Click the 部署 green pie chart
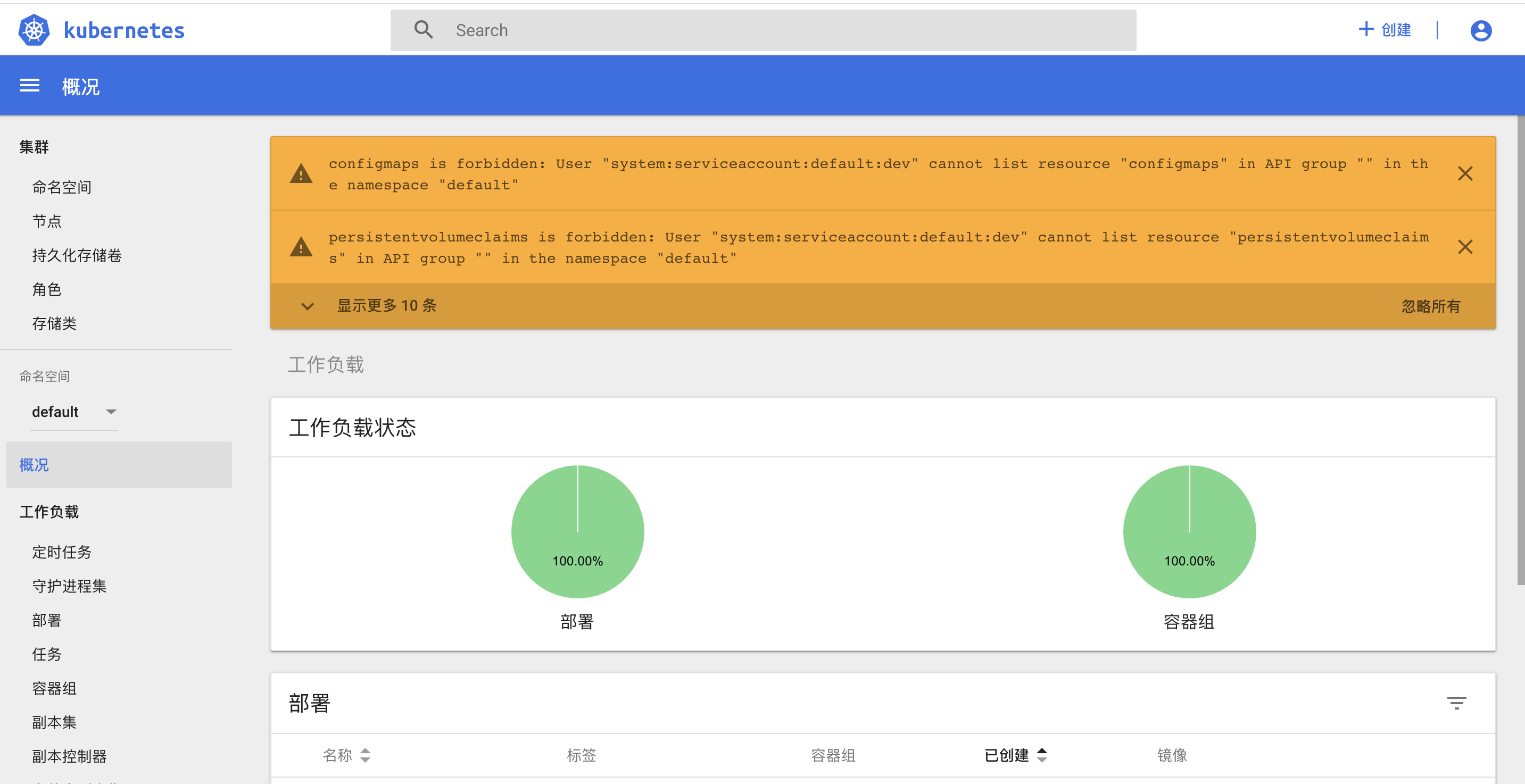The image size is (1525, 784). 577,531
